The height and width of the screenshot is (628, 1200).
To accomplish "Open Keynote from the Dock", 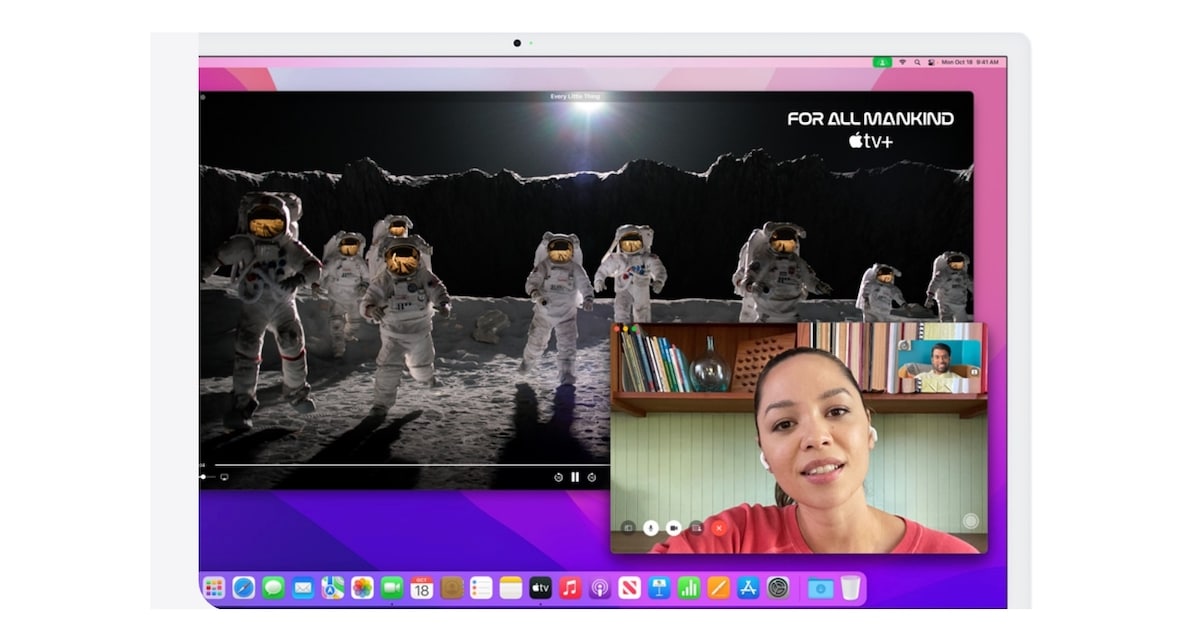I will point(659,588).
